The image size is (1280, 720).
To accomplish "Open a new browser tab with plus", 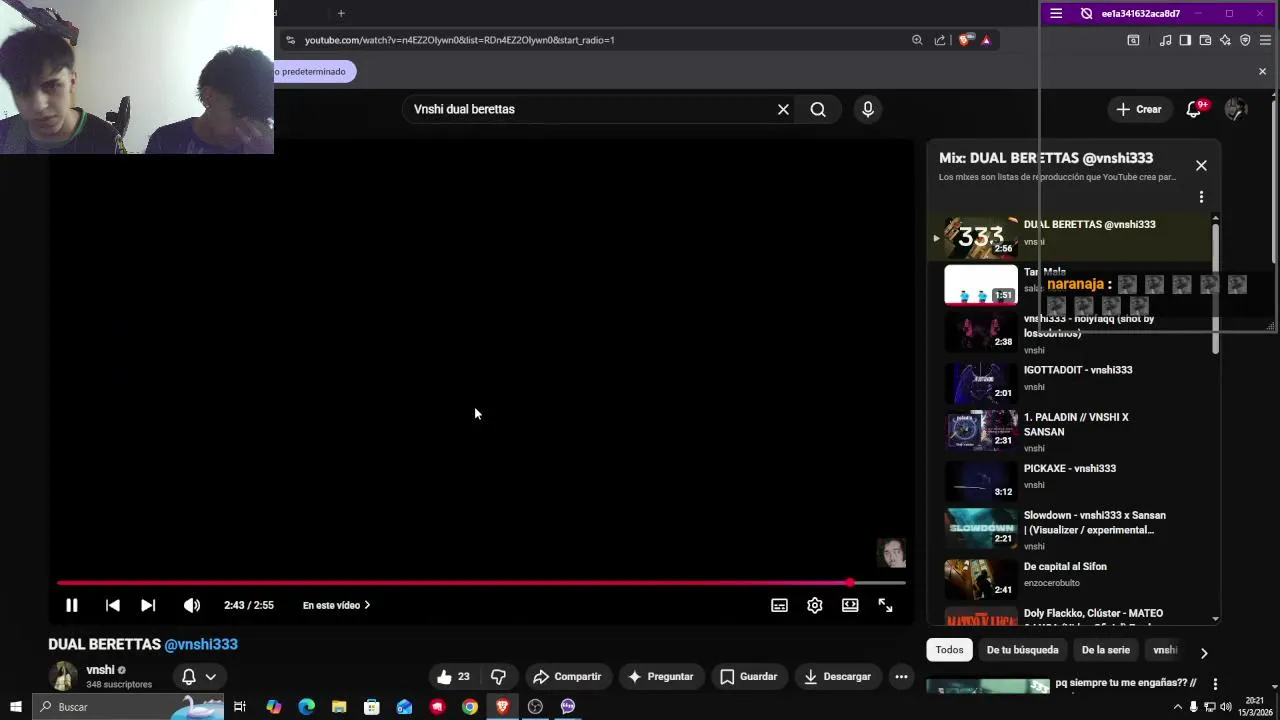I will click(341, 13).
